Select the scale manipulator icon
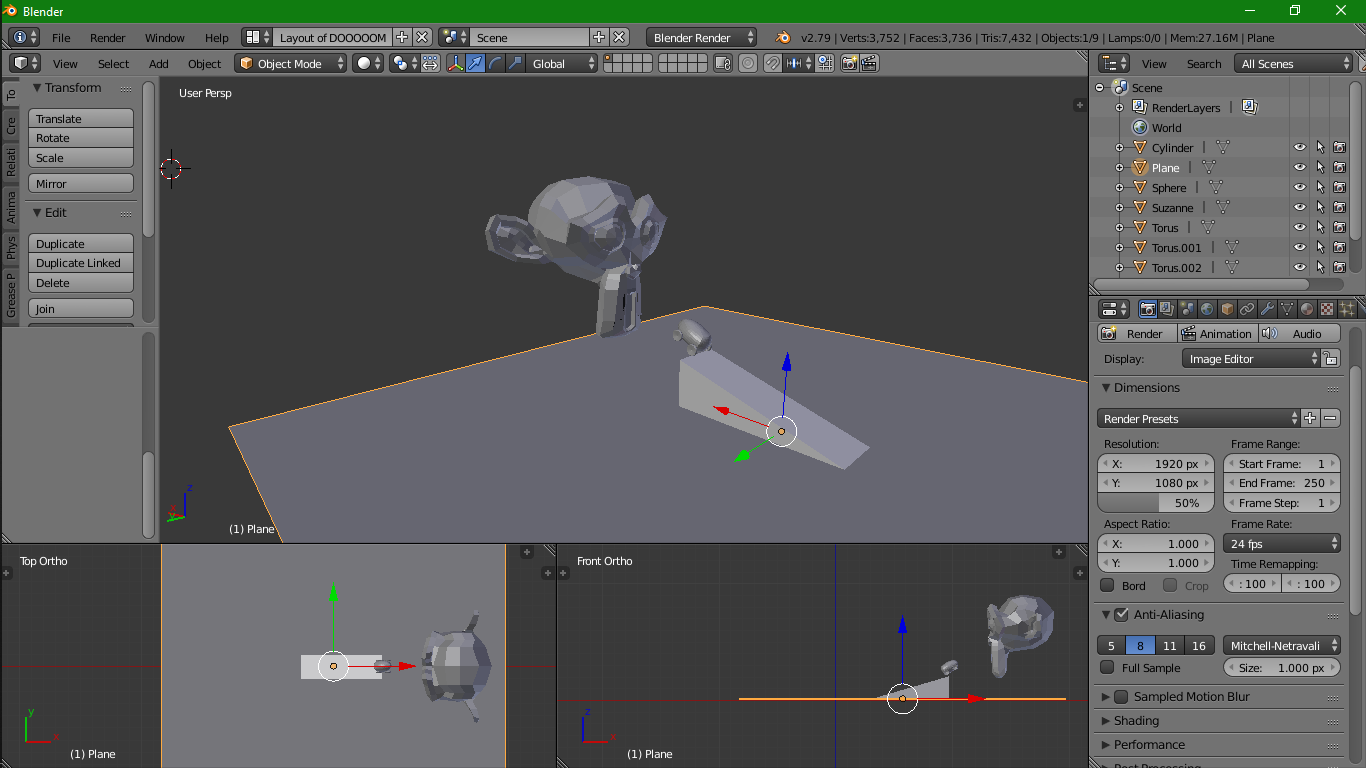 click(516, 63)
